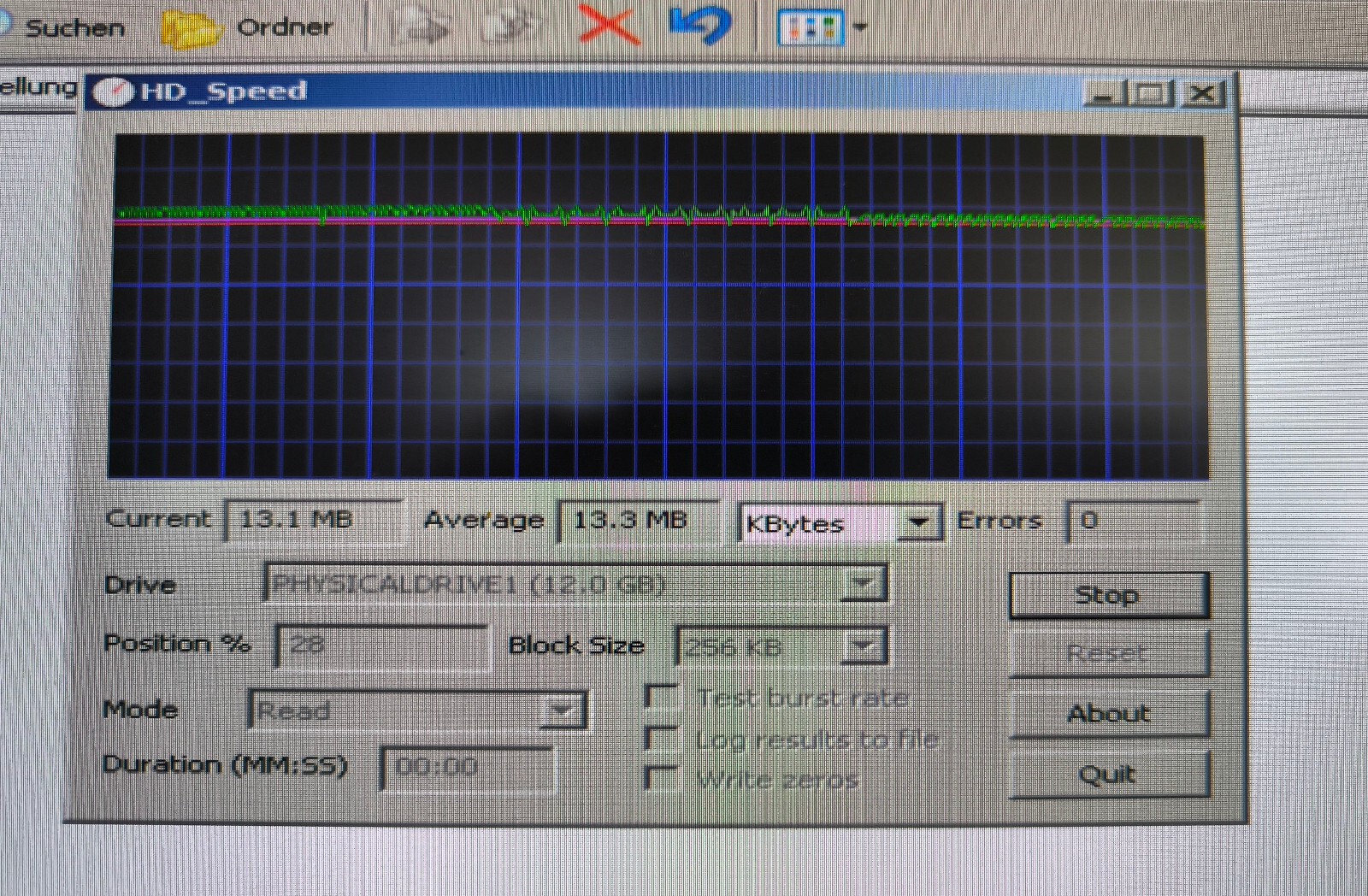The height and width of the screenshot is (896, 1368).
Task: Click the Current speed value 13.1 MB
Action: click(x=313, y=520)
